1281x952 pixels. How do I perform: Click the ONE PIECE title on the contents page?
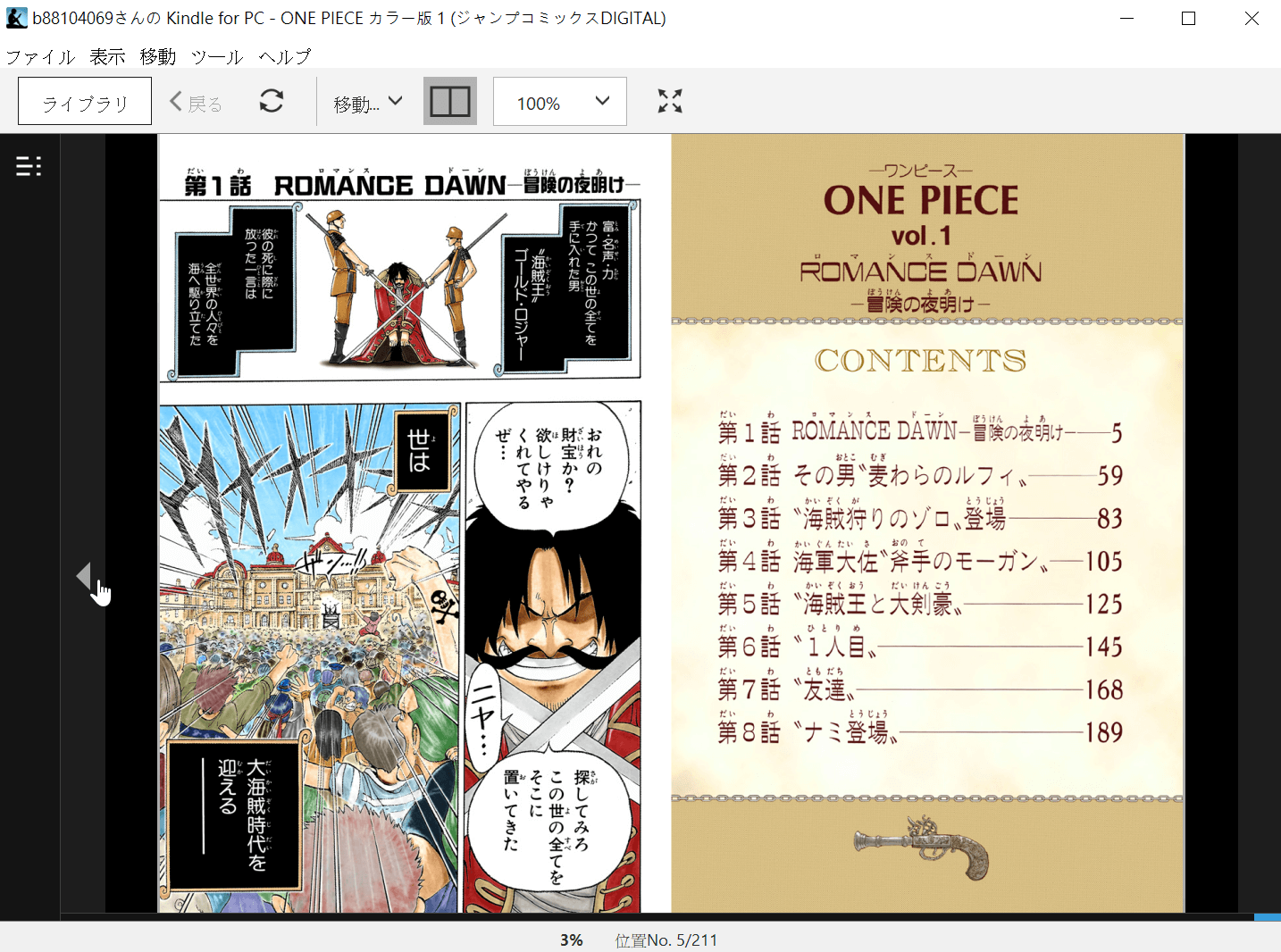pos(921,200)
